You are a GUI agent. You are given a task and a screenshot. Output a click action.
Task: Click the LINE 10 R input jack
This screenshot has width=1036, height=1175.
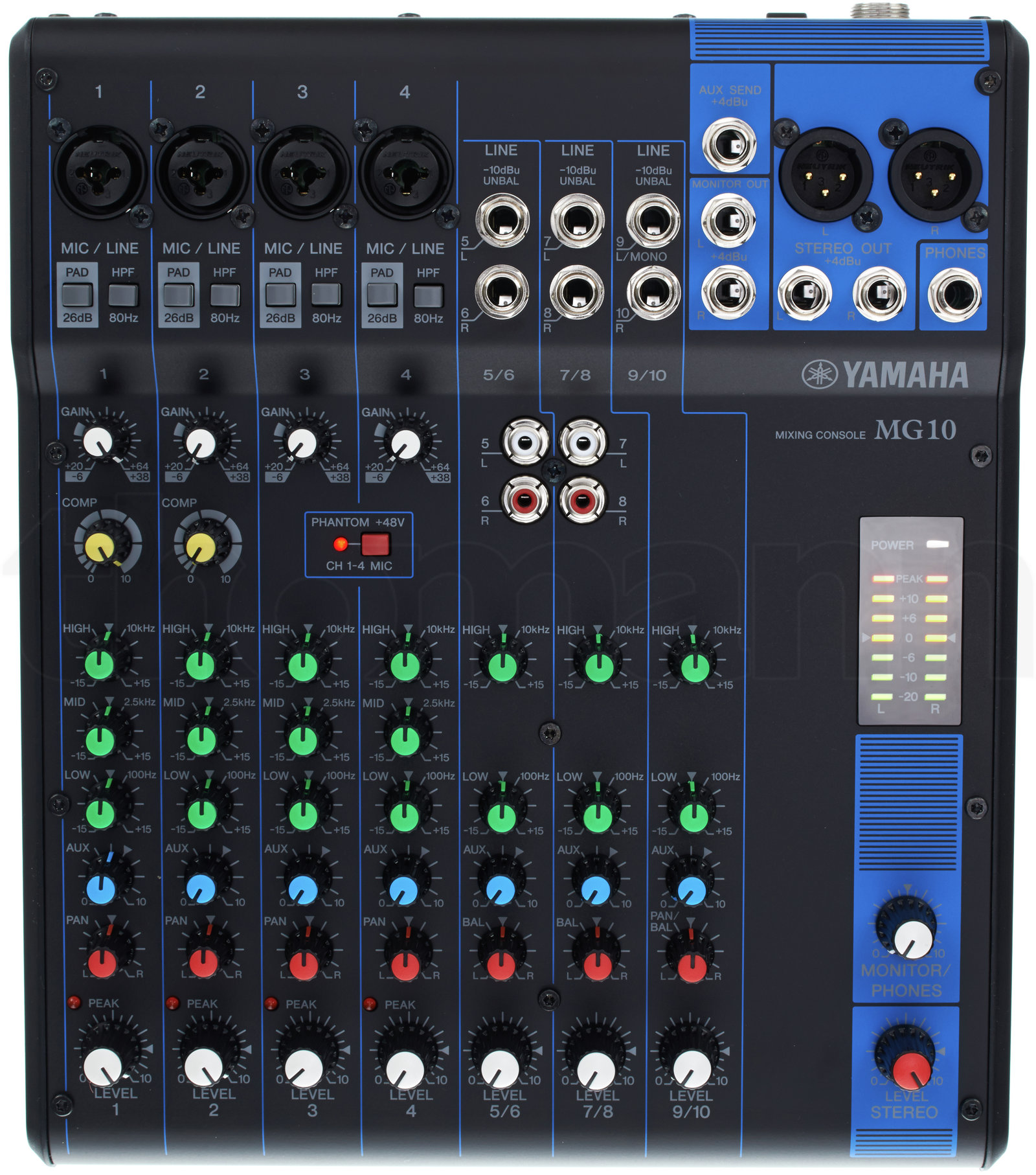(653, 291)
